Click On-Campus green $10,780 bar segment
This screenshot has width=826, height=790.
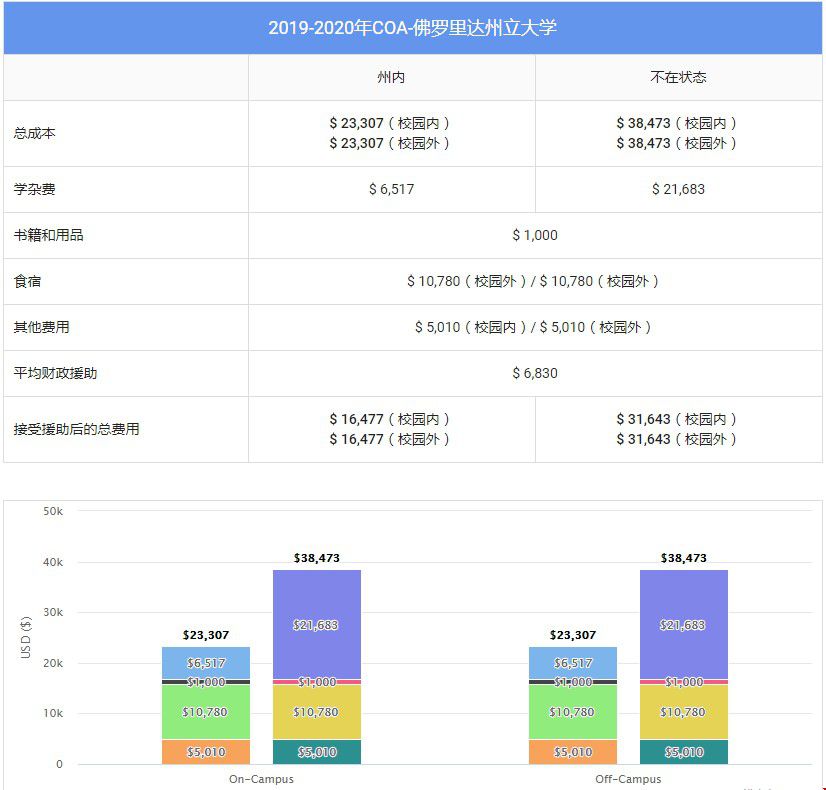[206, 712]
